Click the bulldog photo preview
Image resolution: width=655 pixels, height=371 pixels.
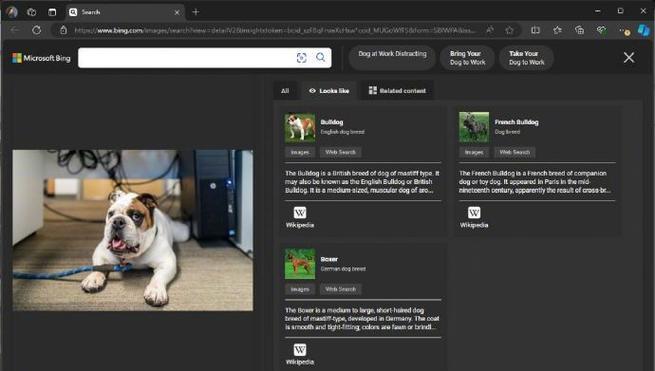[132, 230]
